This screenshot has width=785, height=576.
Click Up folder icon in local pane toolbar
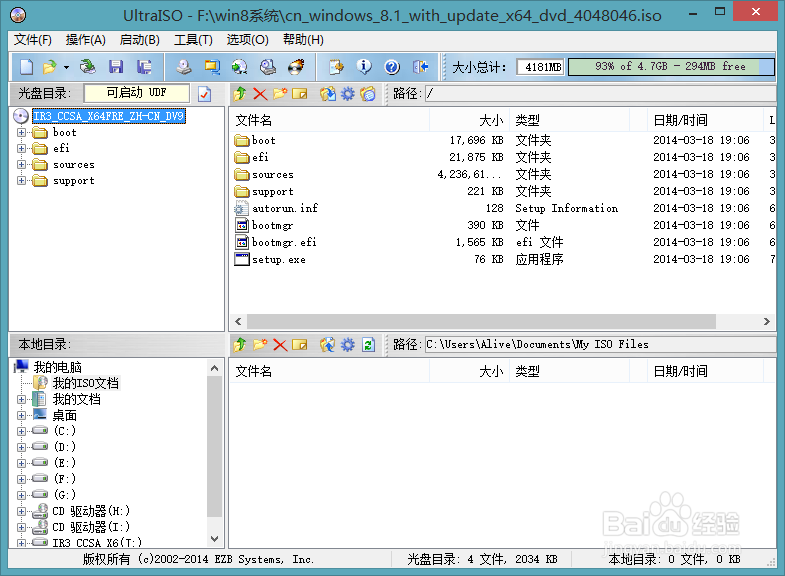(x=240, y=345)
